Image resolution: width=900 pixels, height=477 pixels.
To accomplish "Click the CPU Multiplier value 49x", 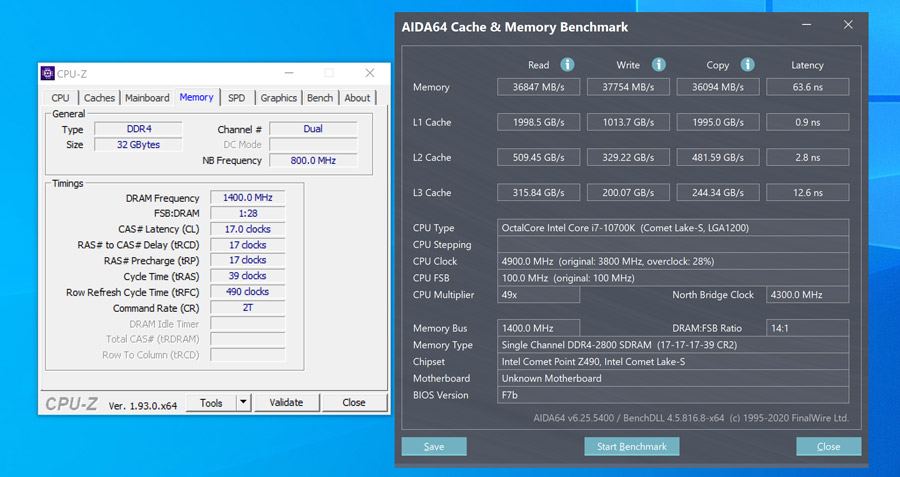I will click(538, 294).
